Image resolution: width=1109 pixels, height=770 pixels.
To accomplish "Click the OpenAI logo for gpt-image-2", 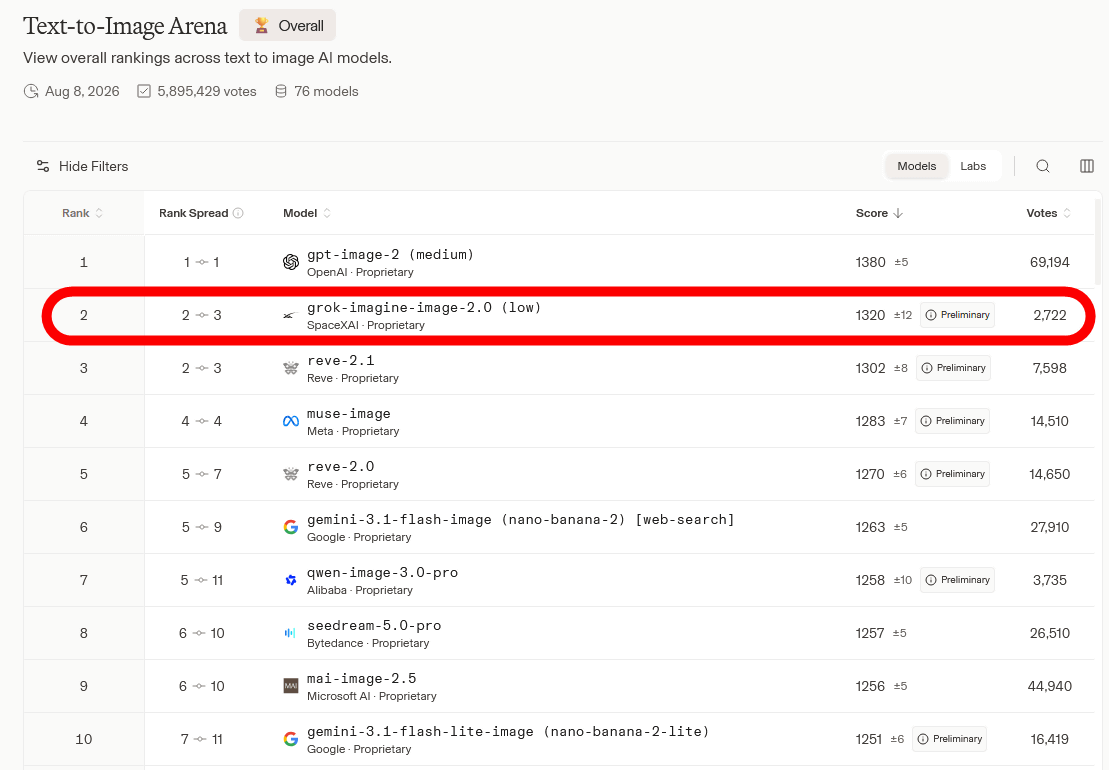I will pyautogui.click(x=291, y=262).
